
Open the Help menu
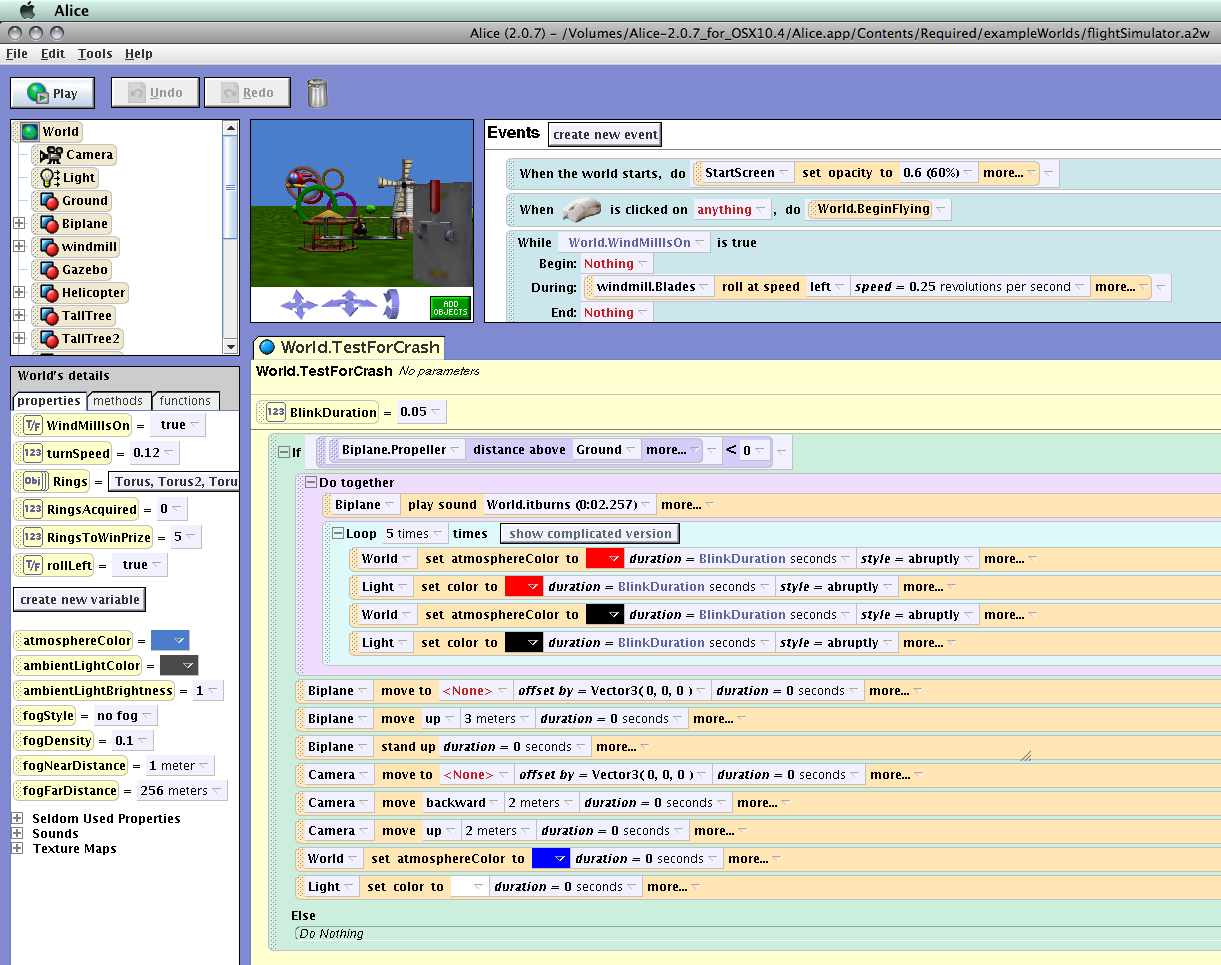[139, 54]
